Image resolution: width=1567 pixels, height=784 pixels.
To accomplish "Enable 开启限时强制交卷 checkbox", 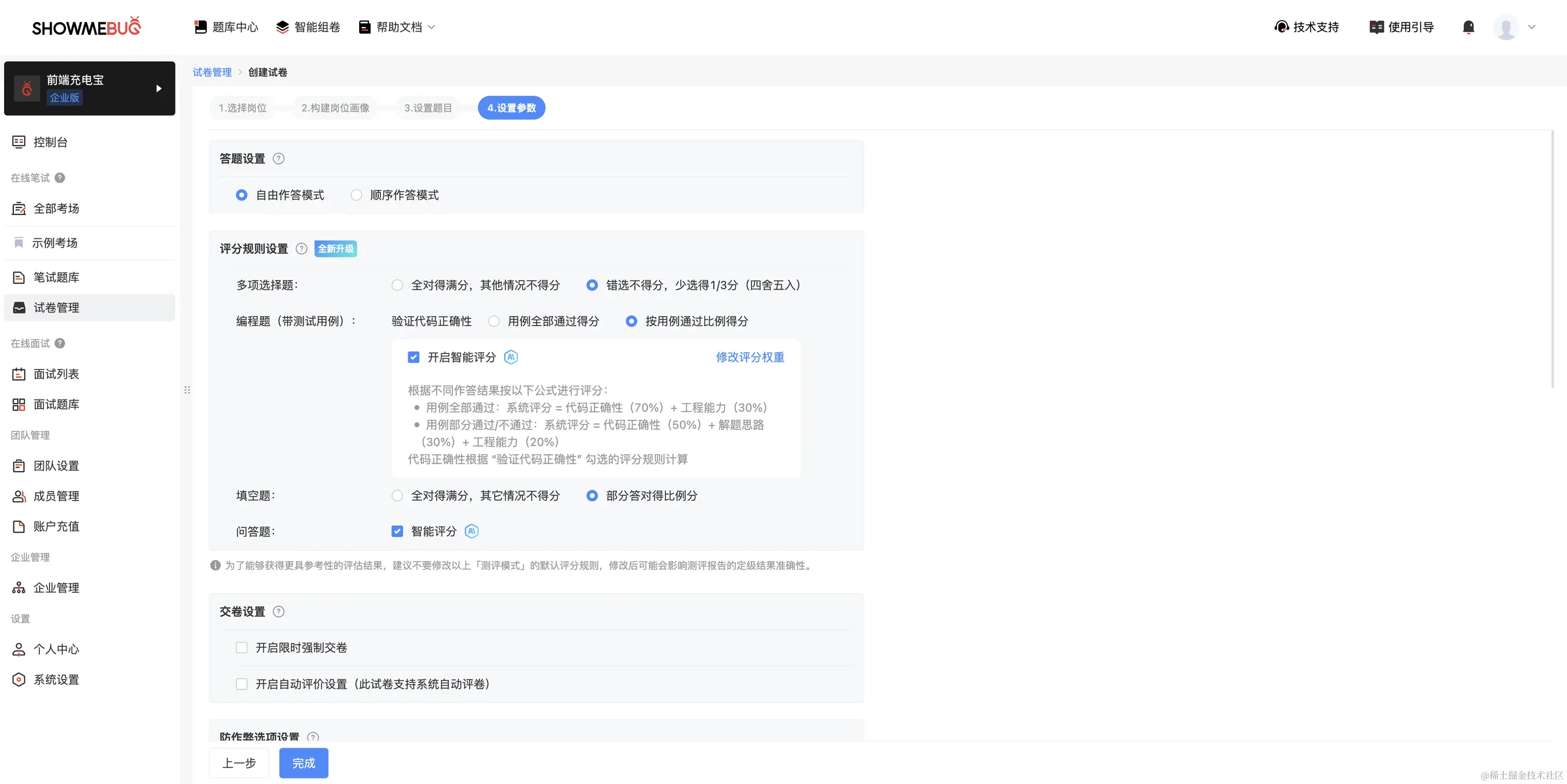I will tap(241, 647).
